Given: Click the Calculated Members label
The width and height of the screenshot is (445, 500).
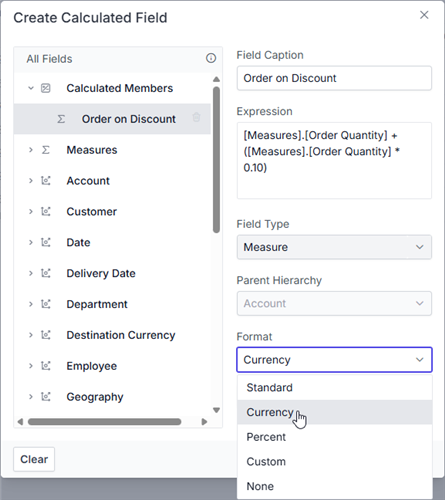Looking at the screenshot, I should pos(120,88).
